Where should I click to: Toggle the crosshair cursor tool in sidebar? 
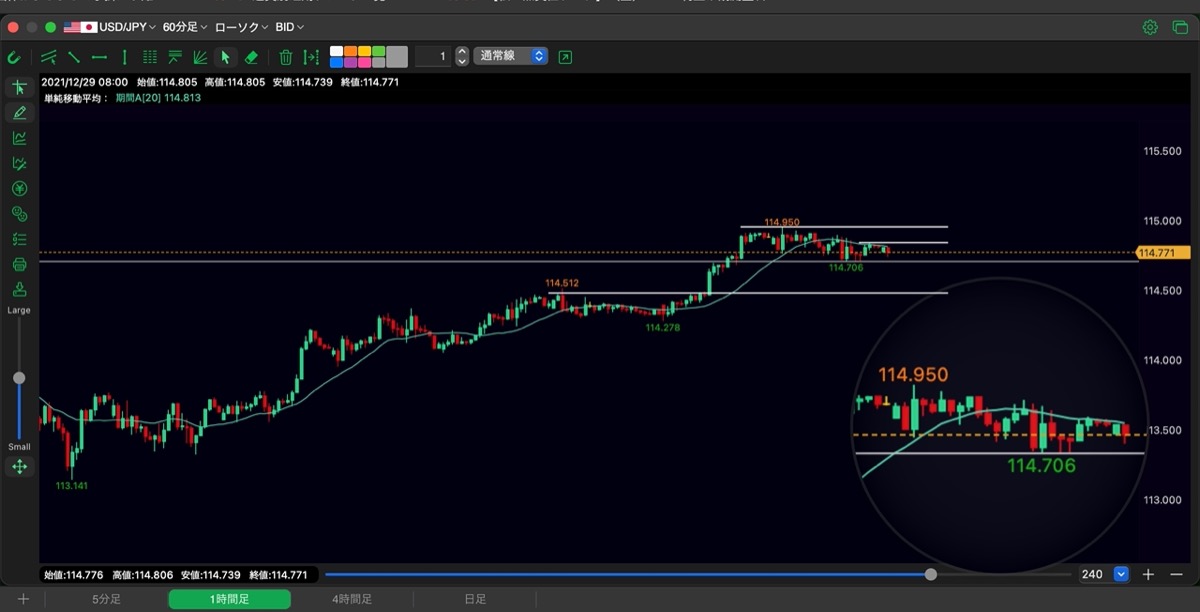pyautogui.click(x=19, y=88)
